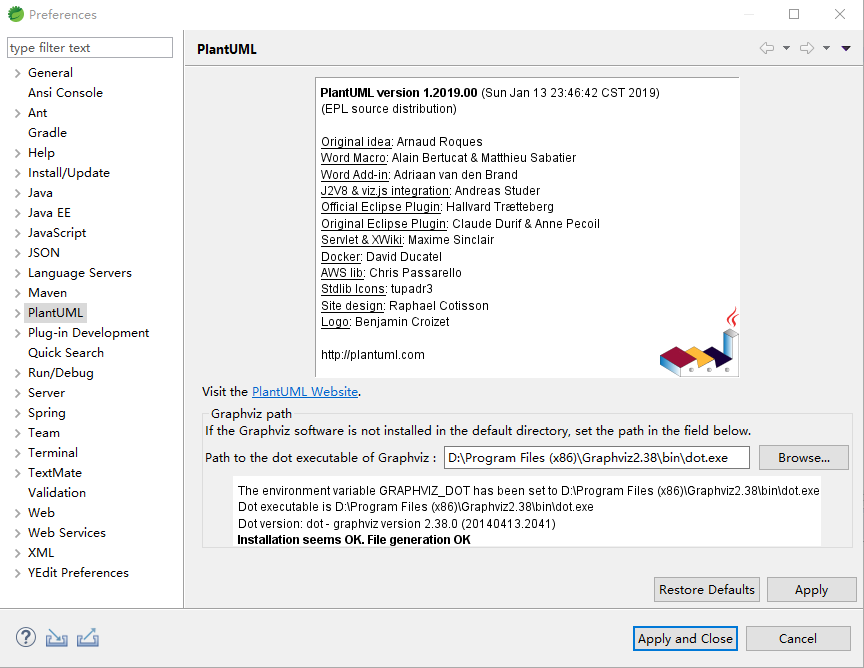Click the Export preferences icon
The height and width of the screenshot is (668, 864).
tap(88, 638)
